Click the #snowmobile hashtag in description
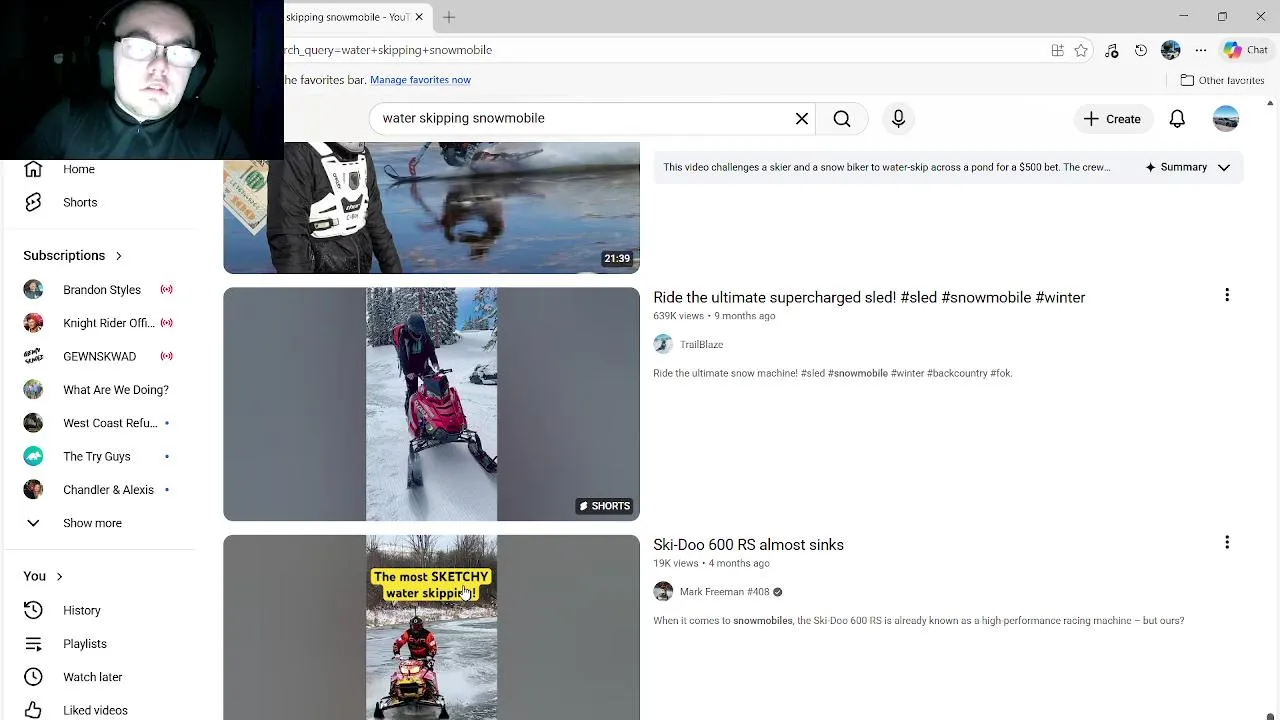This screenshot has height=720, width=1280. tap(857, 373)
